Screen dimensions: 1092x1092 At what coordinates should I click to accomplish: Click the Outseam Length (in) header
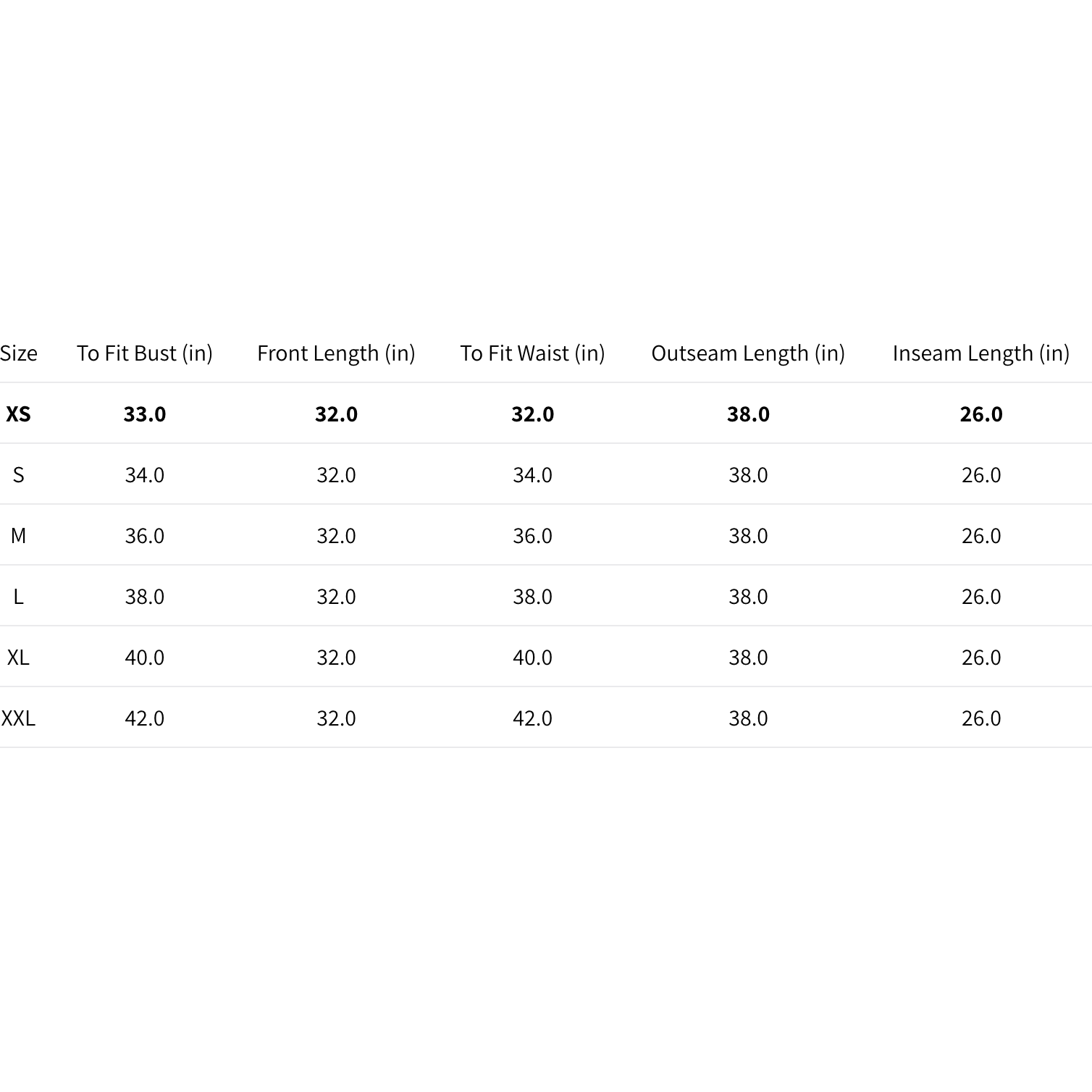coord(748,353)
